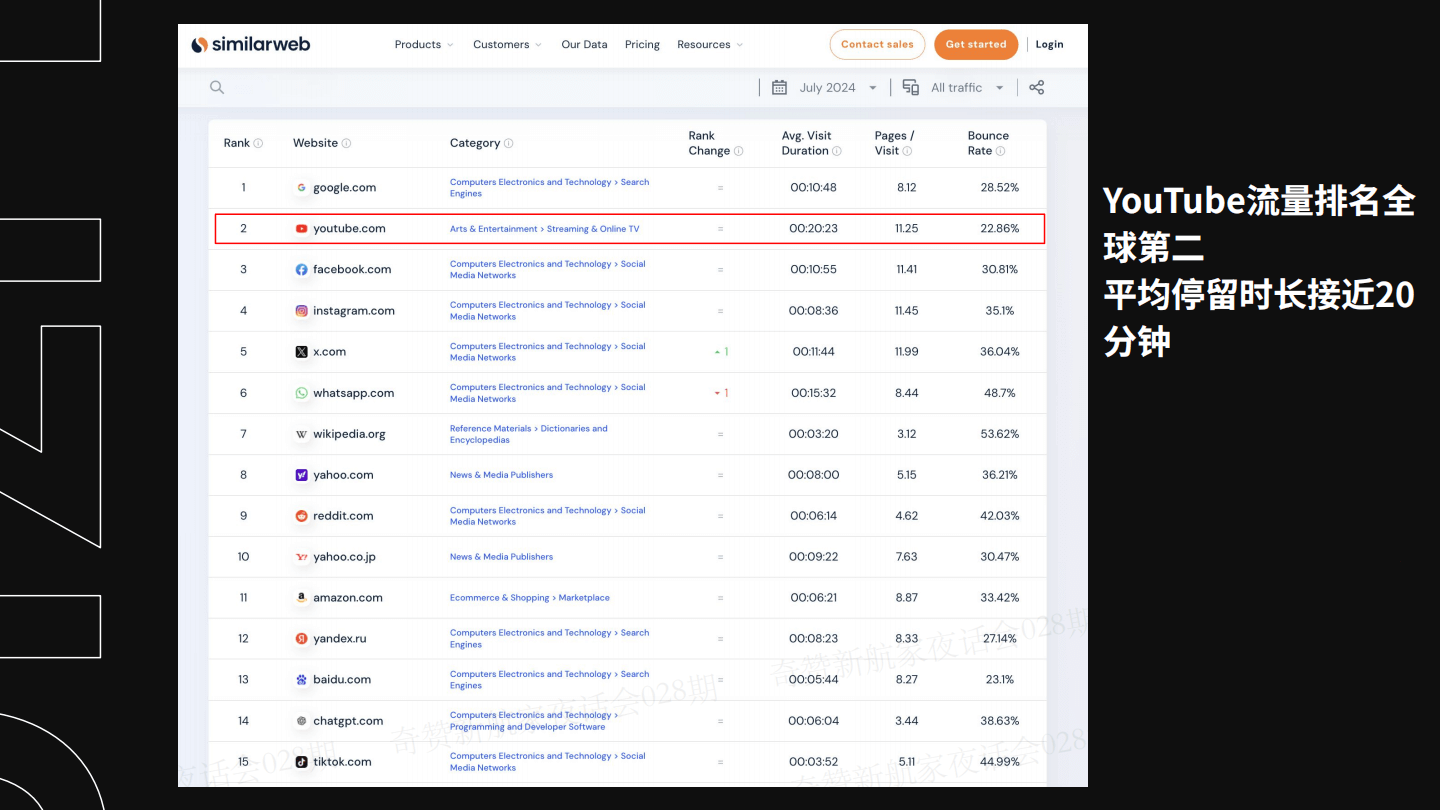The width and height of the screenshot is (1440, 810).
Task: Click the Yahoo favicon next to yahoo.com
Action: 301,475
